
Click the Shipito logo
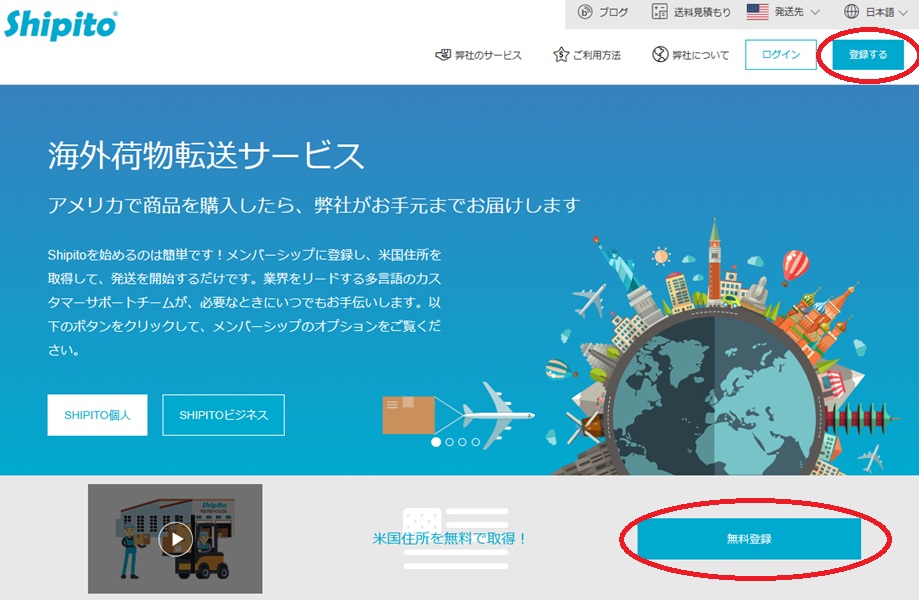click(x=60, y=22)
